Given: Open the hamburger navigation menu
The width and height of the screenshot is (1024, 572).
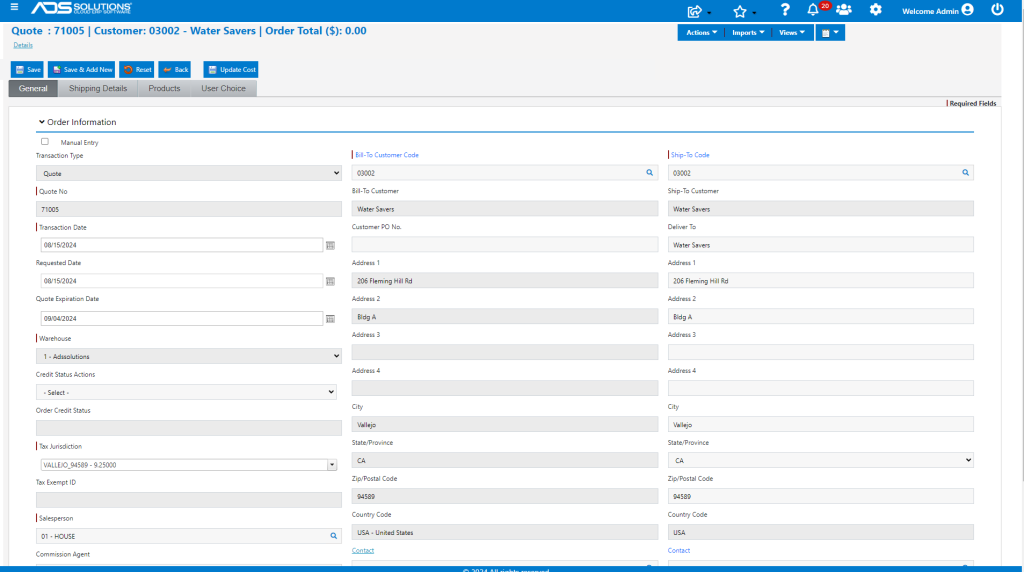Looking at the screenshot, I should pyautogui.click(x=14, y=7).
